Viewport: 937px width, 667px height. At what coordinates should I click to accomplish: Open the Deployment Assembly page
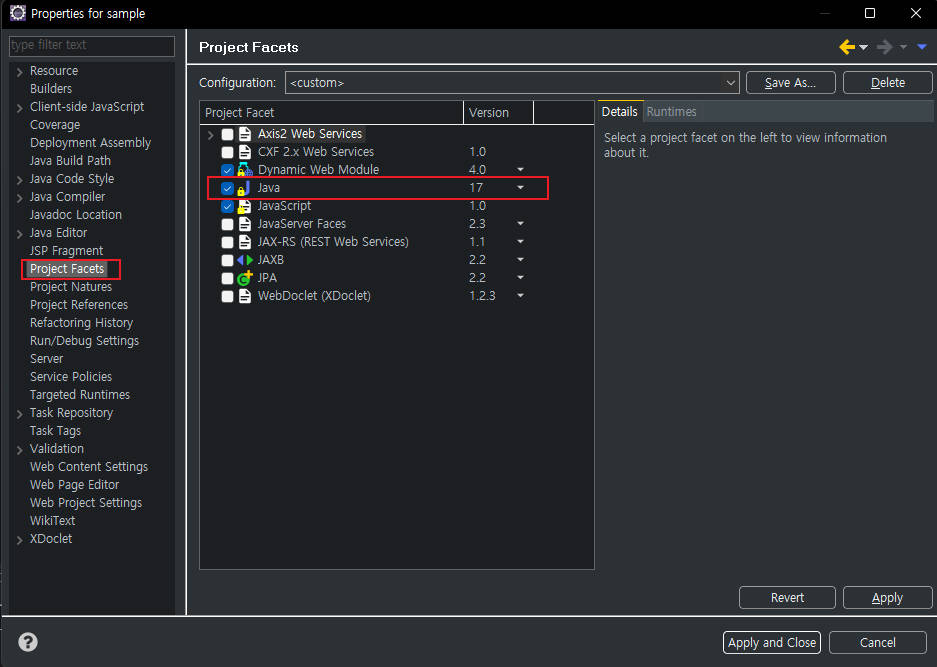click(90, 143)
